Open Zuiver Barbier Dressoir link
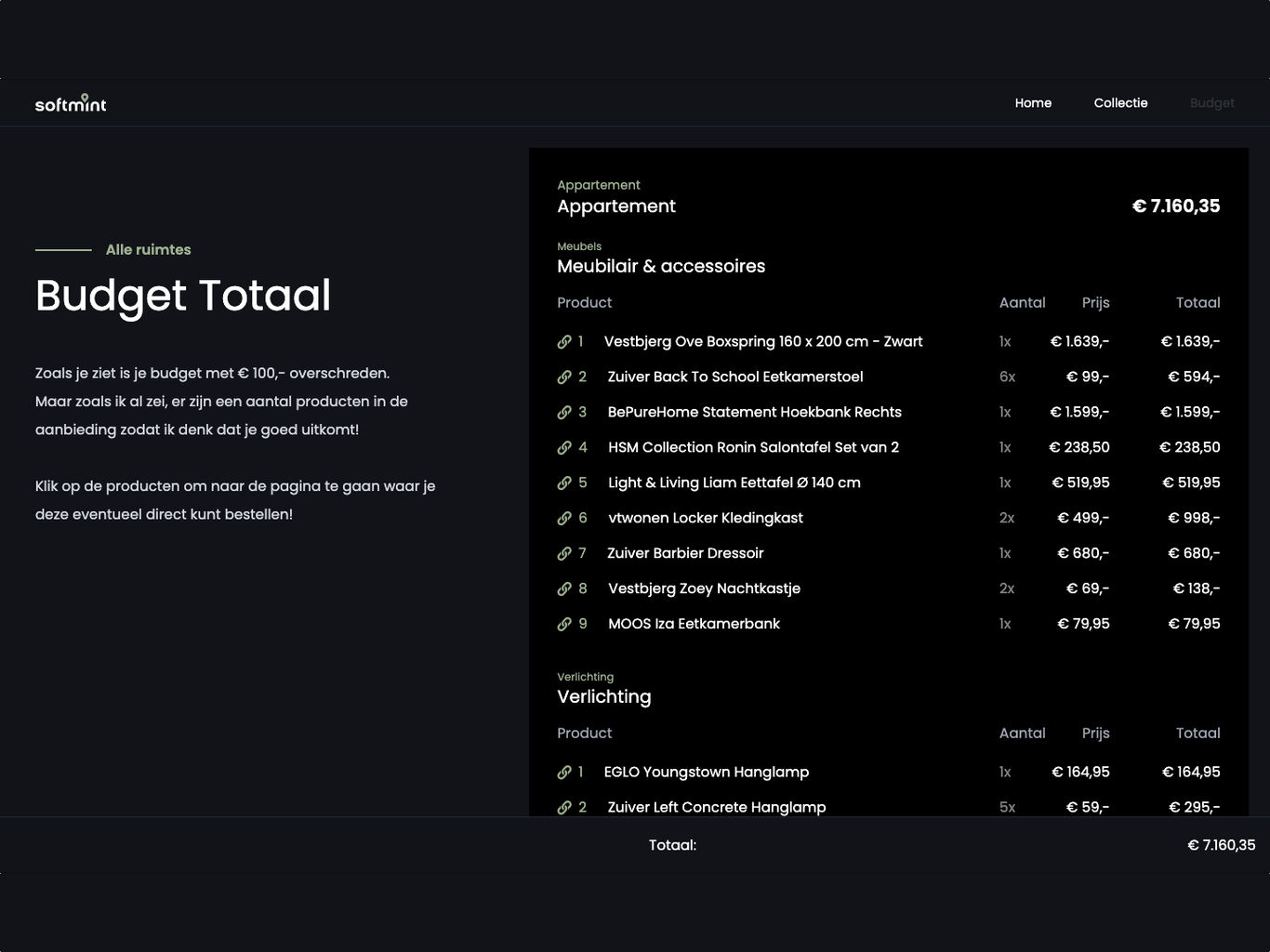 685,553
